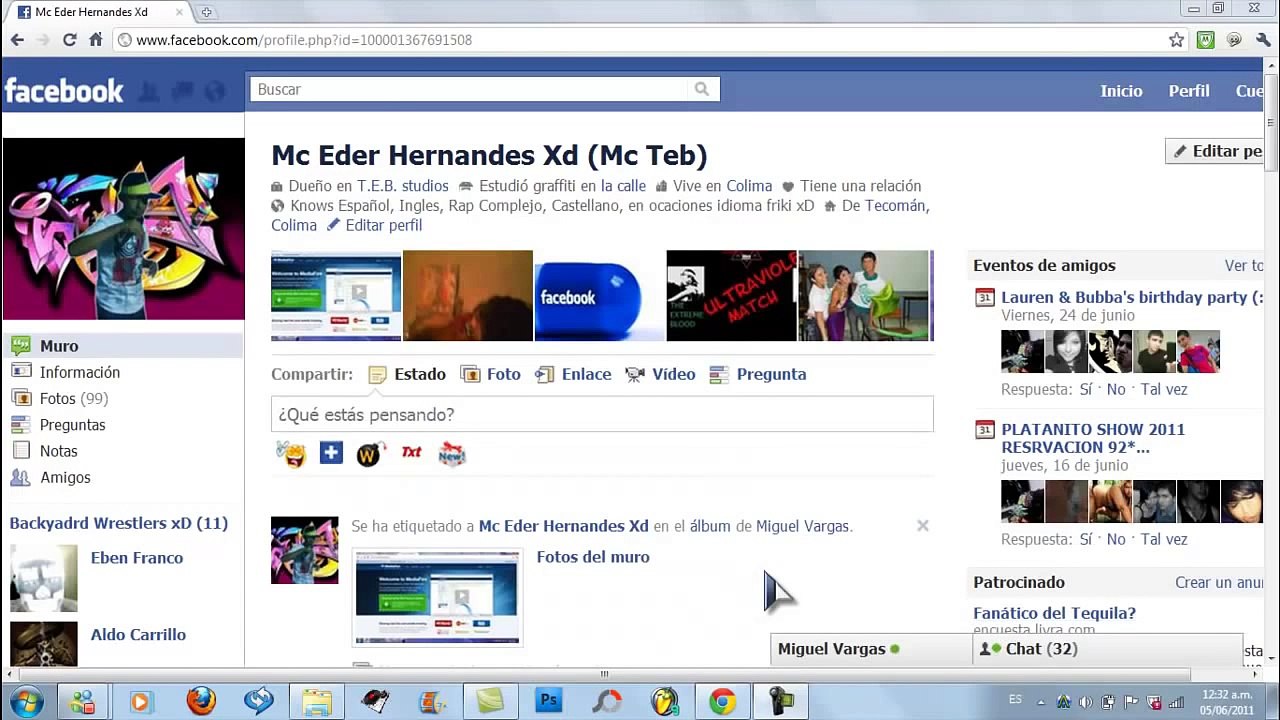Open T.E.B. studios link

pos(402,186)
